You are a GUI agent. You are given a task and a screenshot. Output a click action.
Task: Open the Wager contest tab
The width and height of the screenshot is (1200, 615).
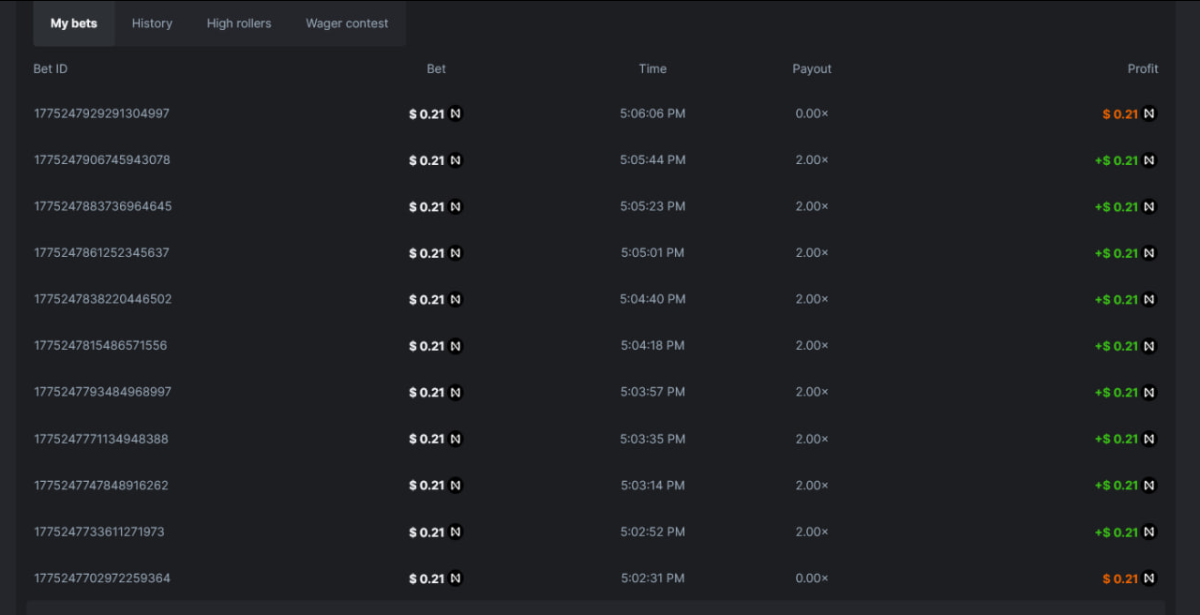point(347,23)
